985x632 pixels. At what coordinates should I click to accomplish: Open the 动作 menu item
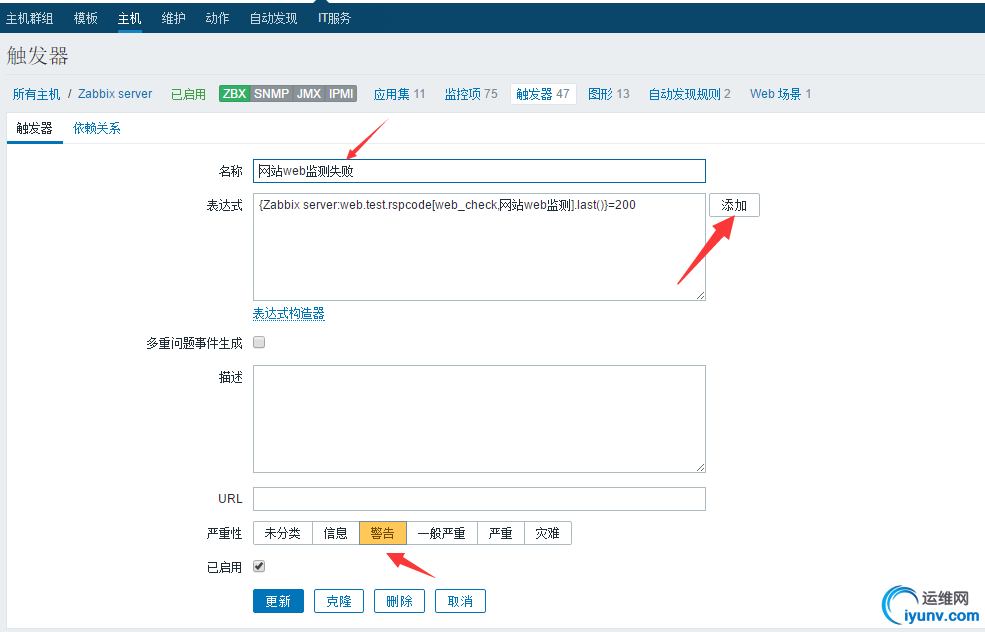217,18
